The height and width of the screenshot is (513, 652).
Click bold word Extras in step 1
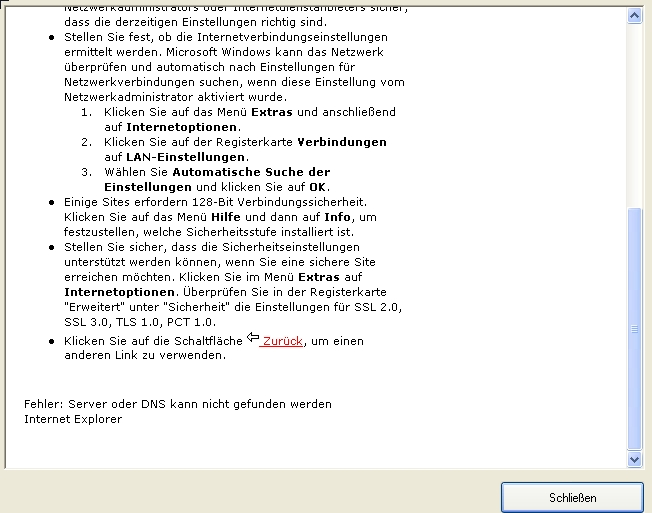[270, 112]
